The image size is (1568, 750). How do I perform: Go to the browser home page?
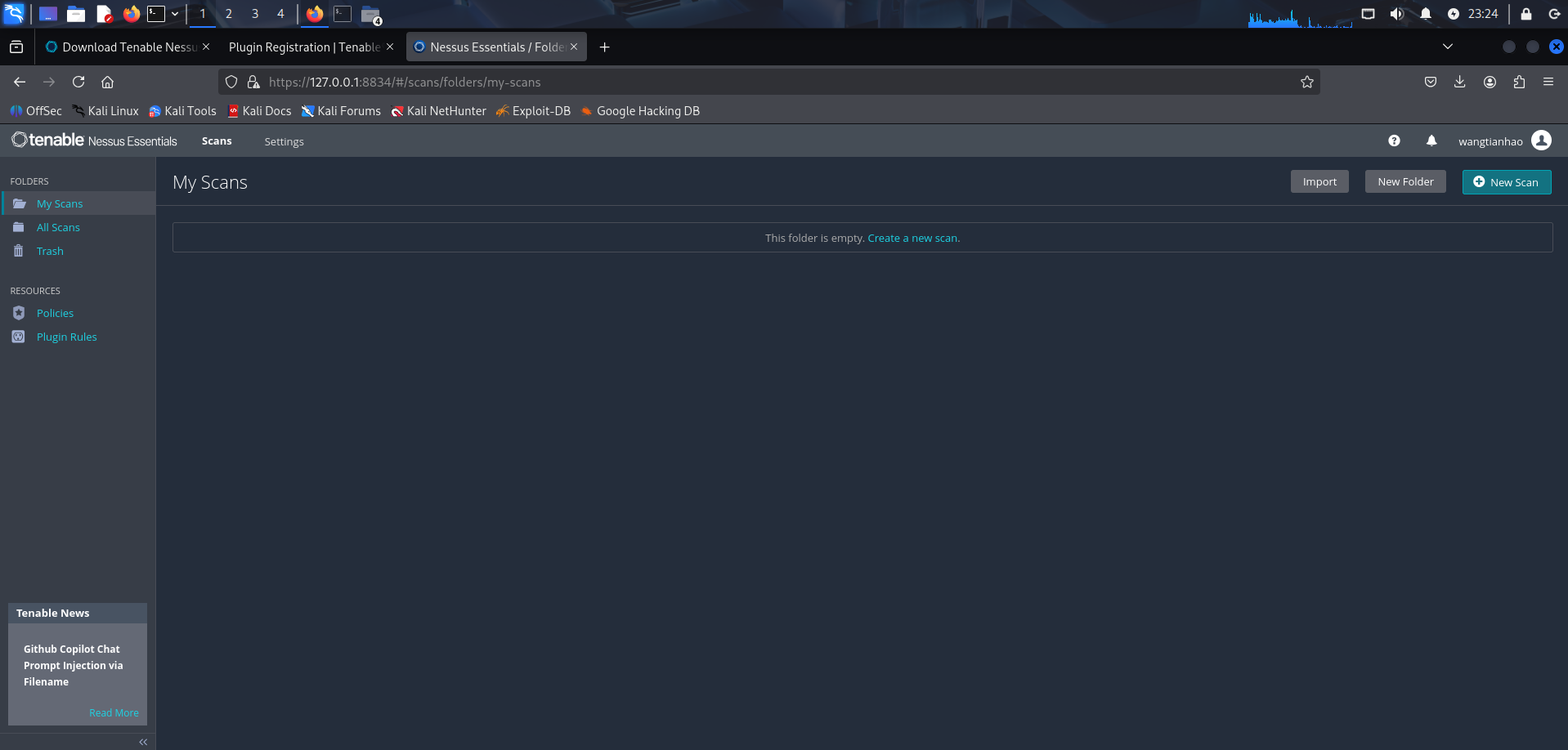[x=107, y=82]
